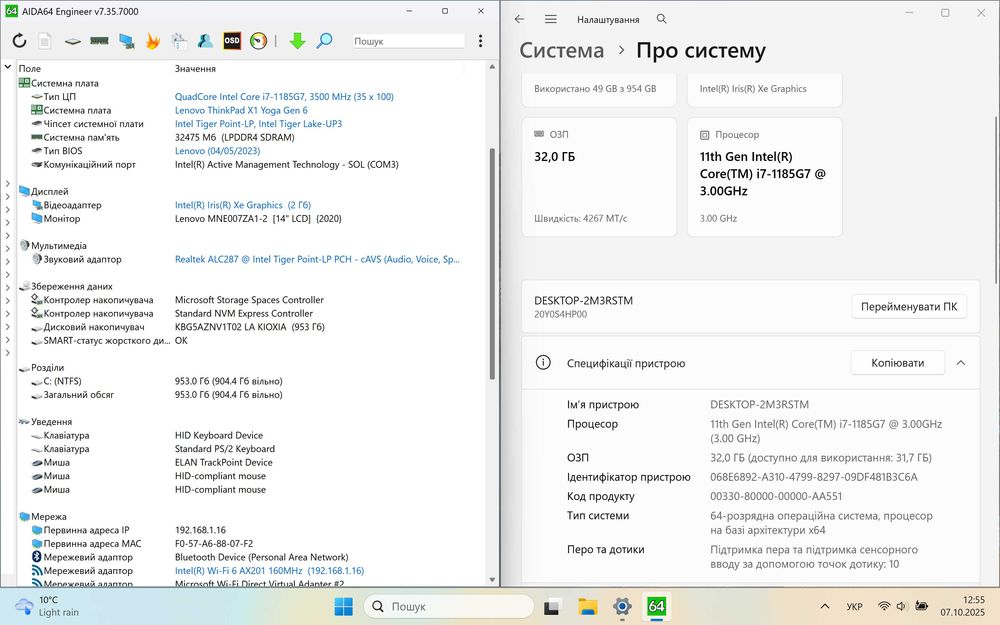Image resolution: width=1000 pixels, height=625 pixels.
Task: Click the C: (NTFS) partition row
Action: coord(253,381)
